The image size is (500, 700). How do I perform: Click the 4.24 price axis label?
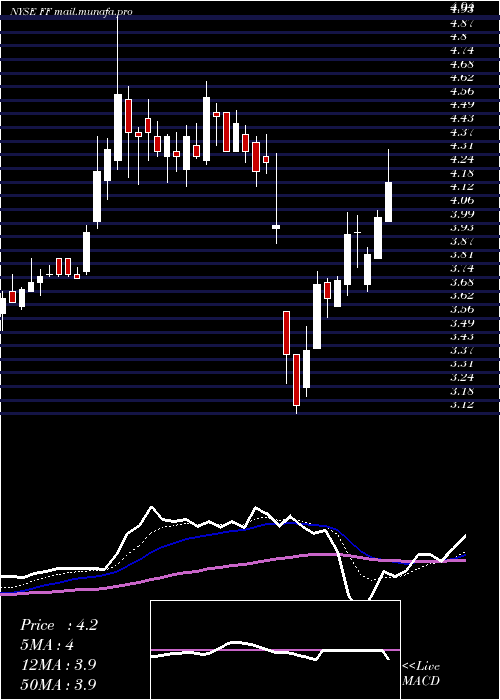click(461, 159)
